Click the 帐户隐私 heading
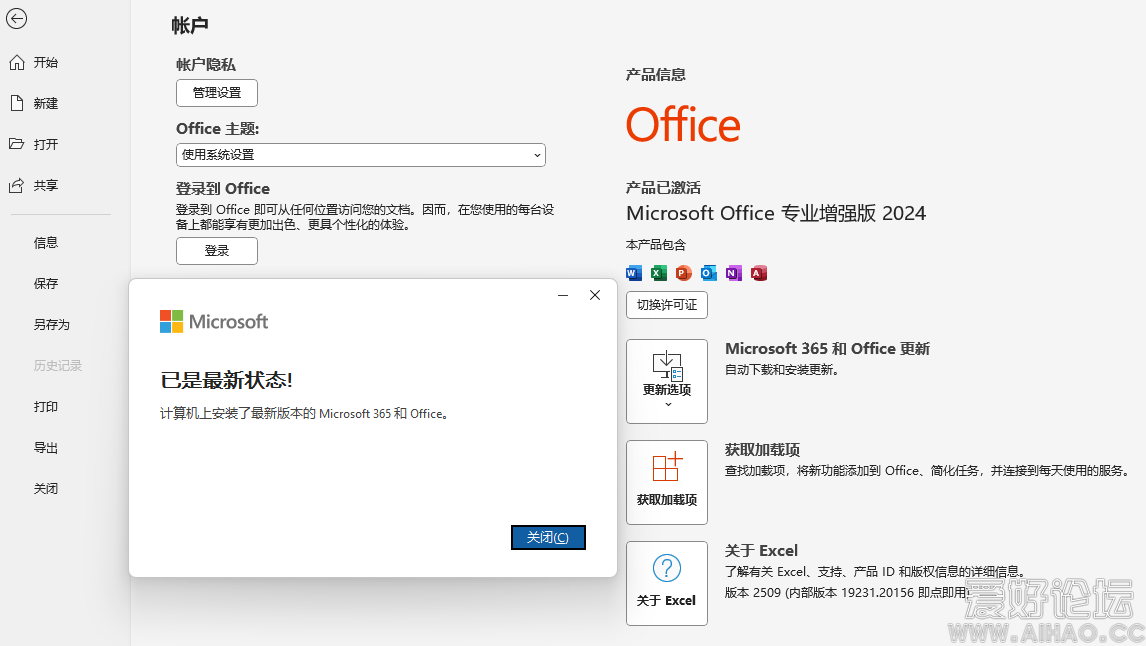The height and width of the screenshot is (646, 1146). [206, 65]
